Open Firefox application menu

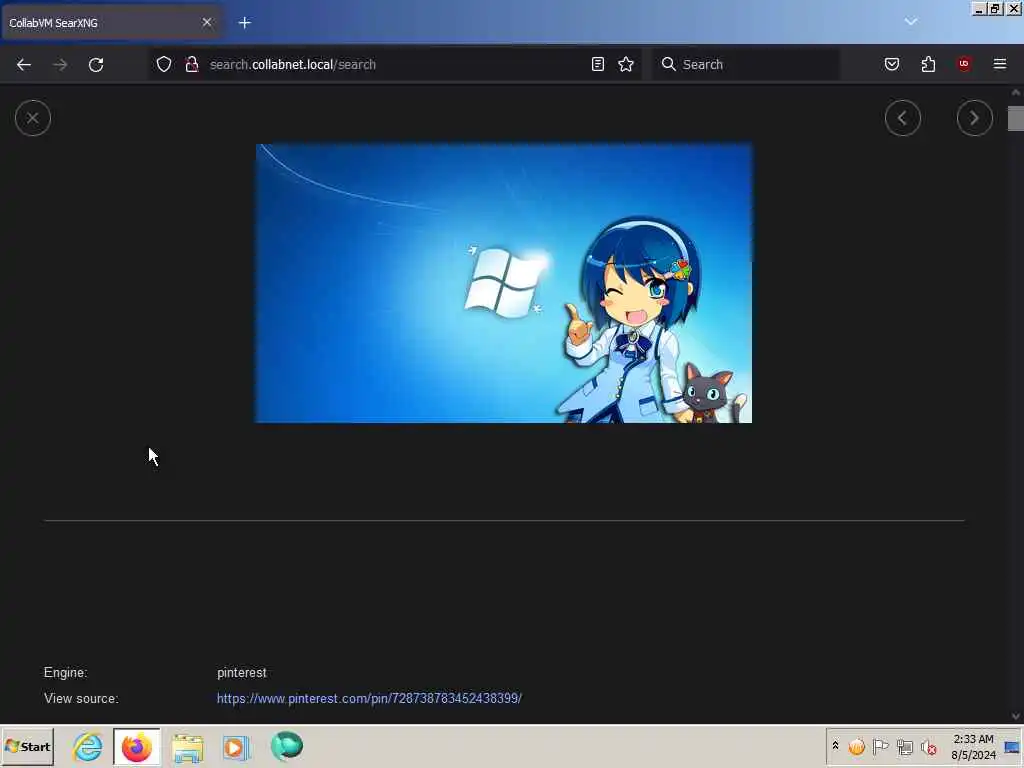click(999, 64)
